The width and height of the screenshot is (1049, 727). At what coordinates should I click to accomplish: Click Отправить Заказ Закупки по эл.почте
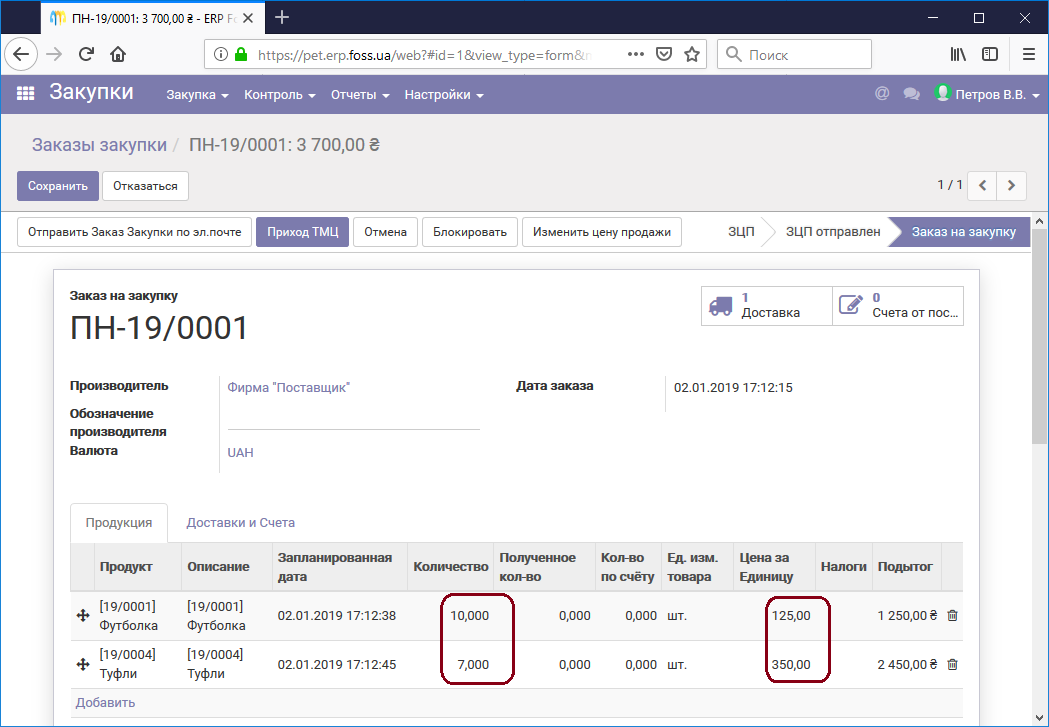coord(134,232)
